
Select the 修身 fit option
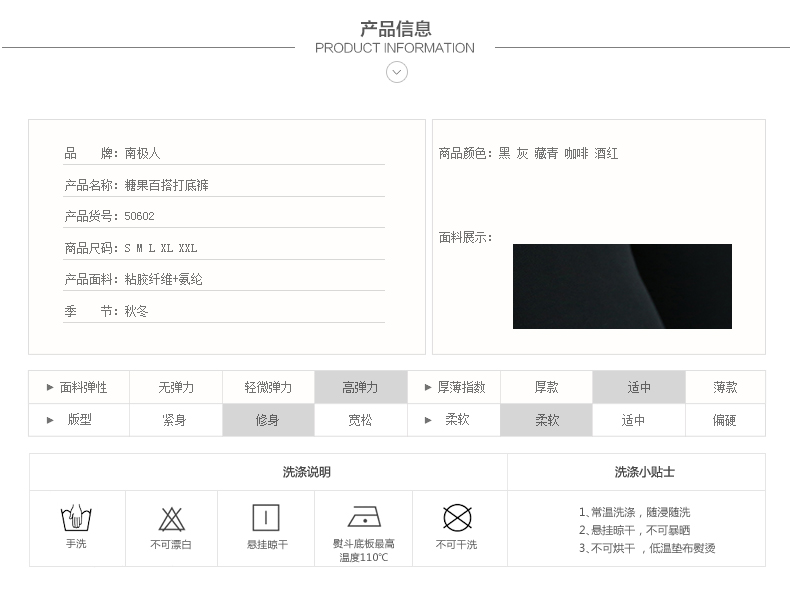tap(268, 420)
